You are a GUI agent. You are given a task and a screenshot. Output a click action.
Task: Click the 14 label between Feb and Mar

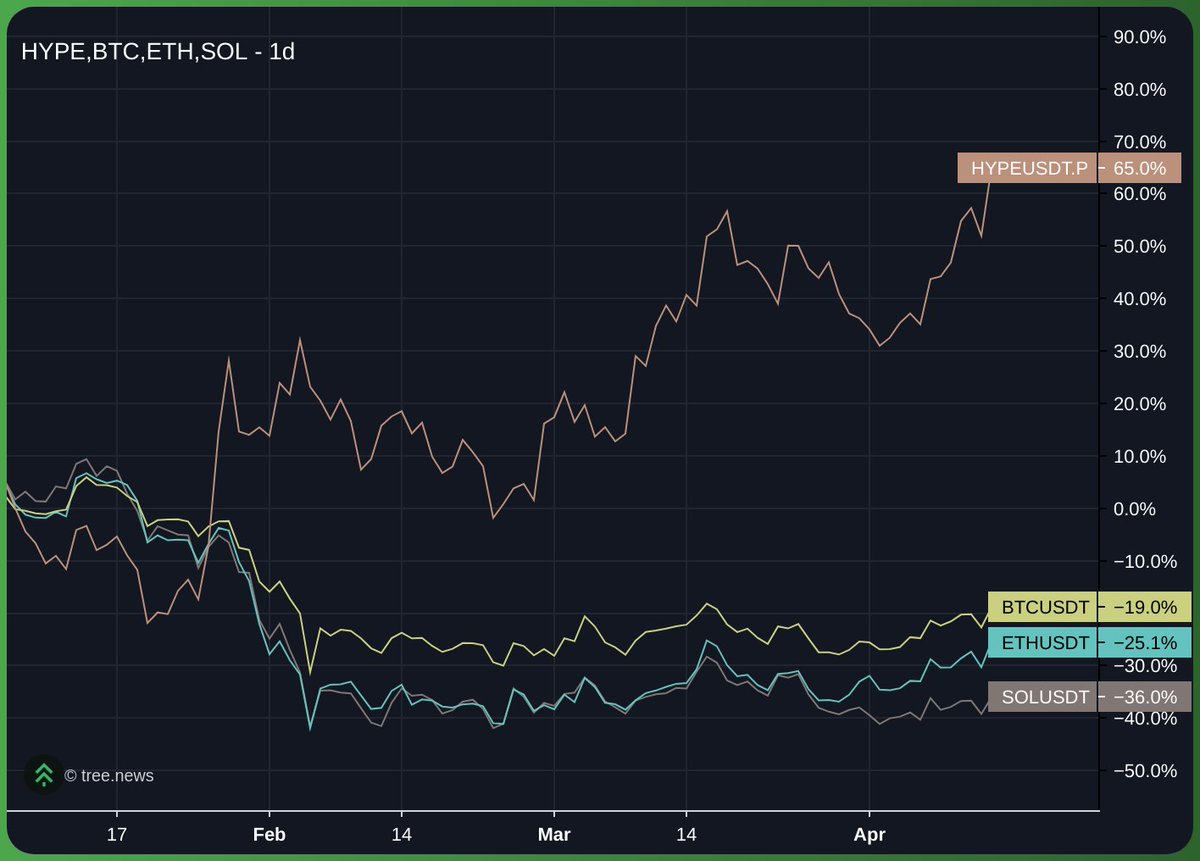pyautogui.click(x=401, y=834)
